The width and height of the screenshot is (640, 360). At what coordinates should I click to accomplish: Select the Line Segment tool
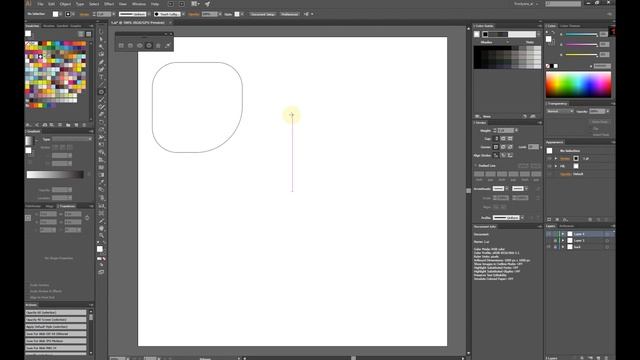(101, 84)
